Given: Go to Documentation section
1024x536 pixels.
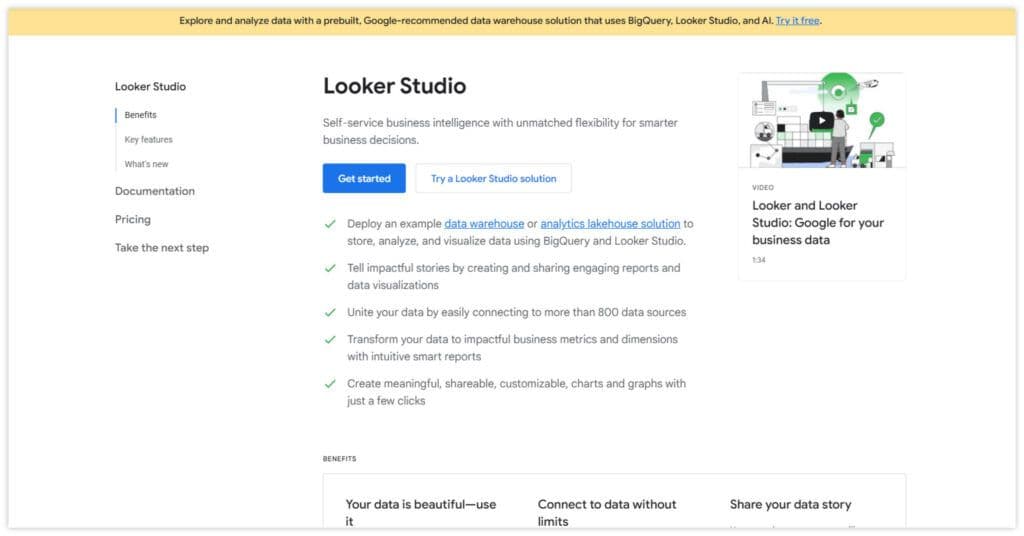Looking at the screenshot, I should tap(155, 191).
